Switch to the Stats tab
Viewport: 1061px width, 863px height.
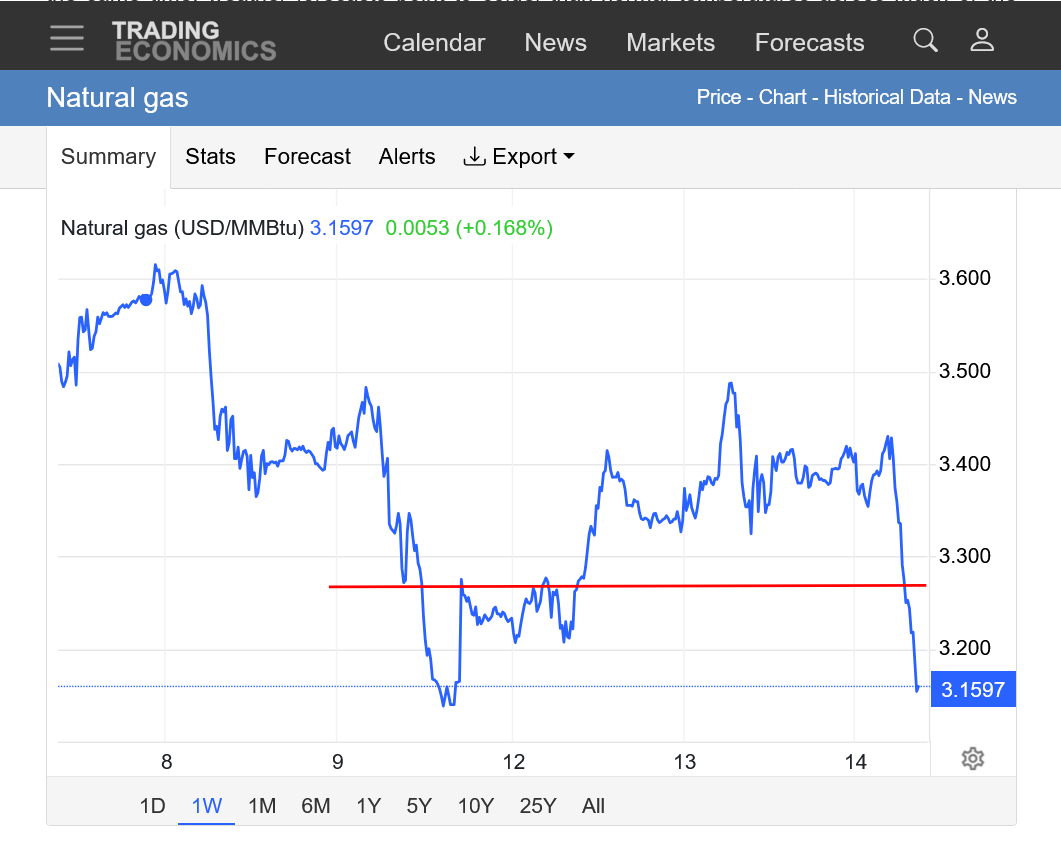210,157
